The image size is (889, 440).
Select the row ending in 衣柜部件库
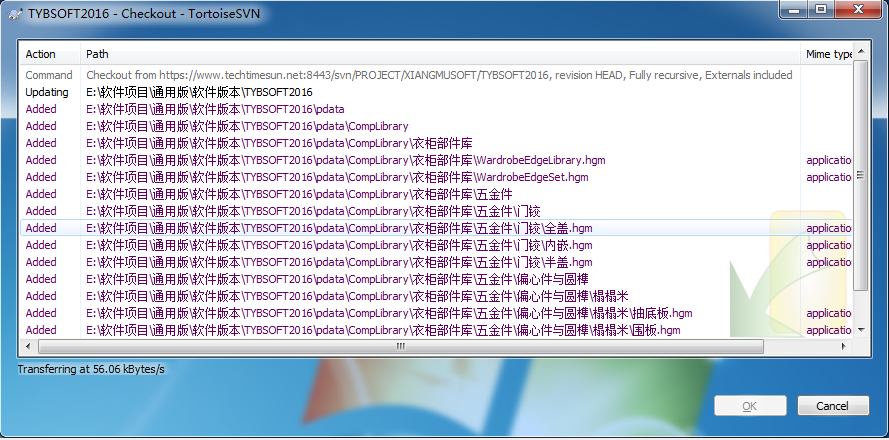436,143
